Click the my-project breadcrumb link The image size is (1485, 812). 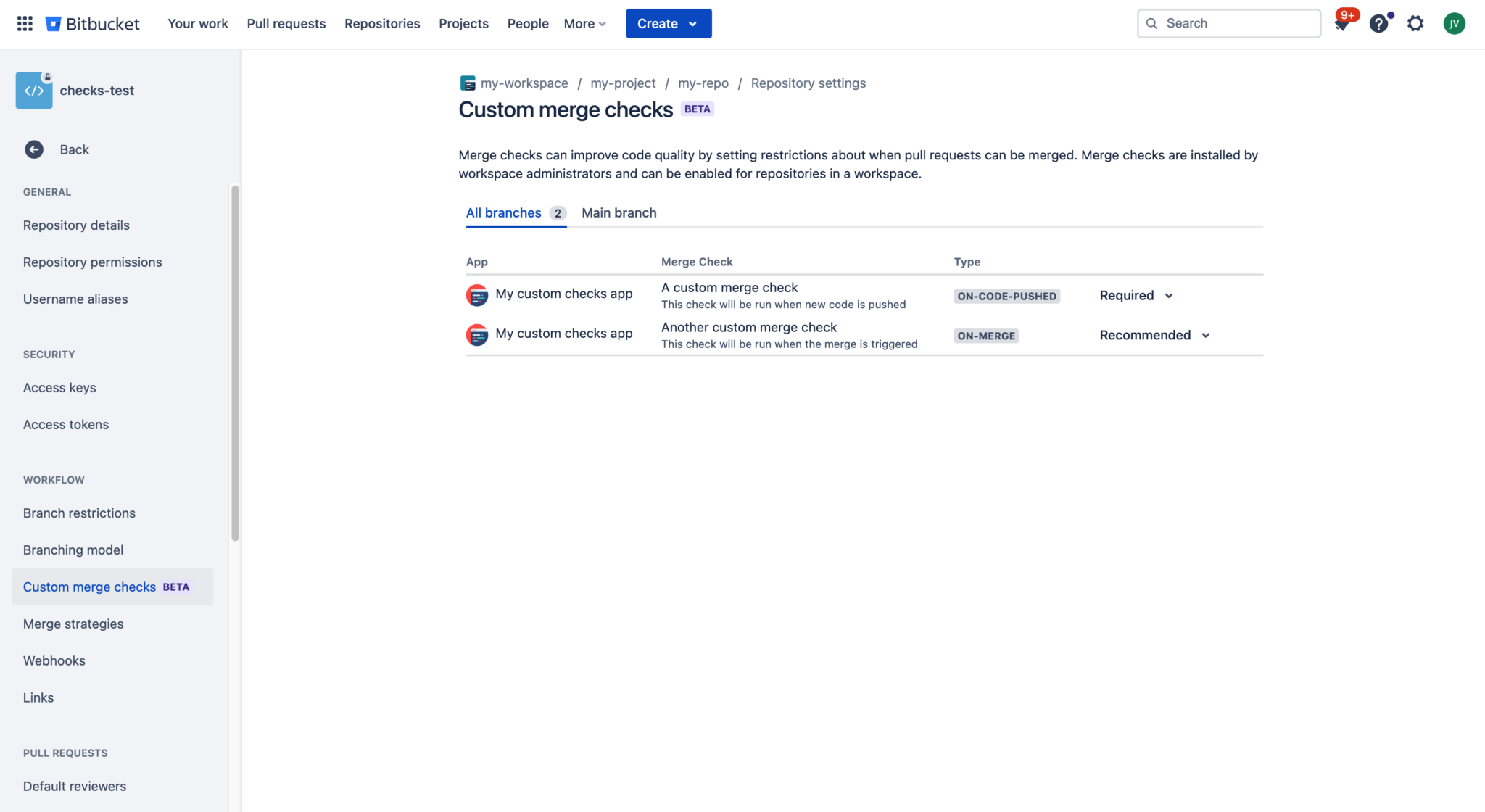623,83
